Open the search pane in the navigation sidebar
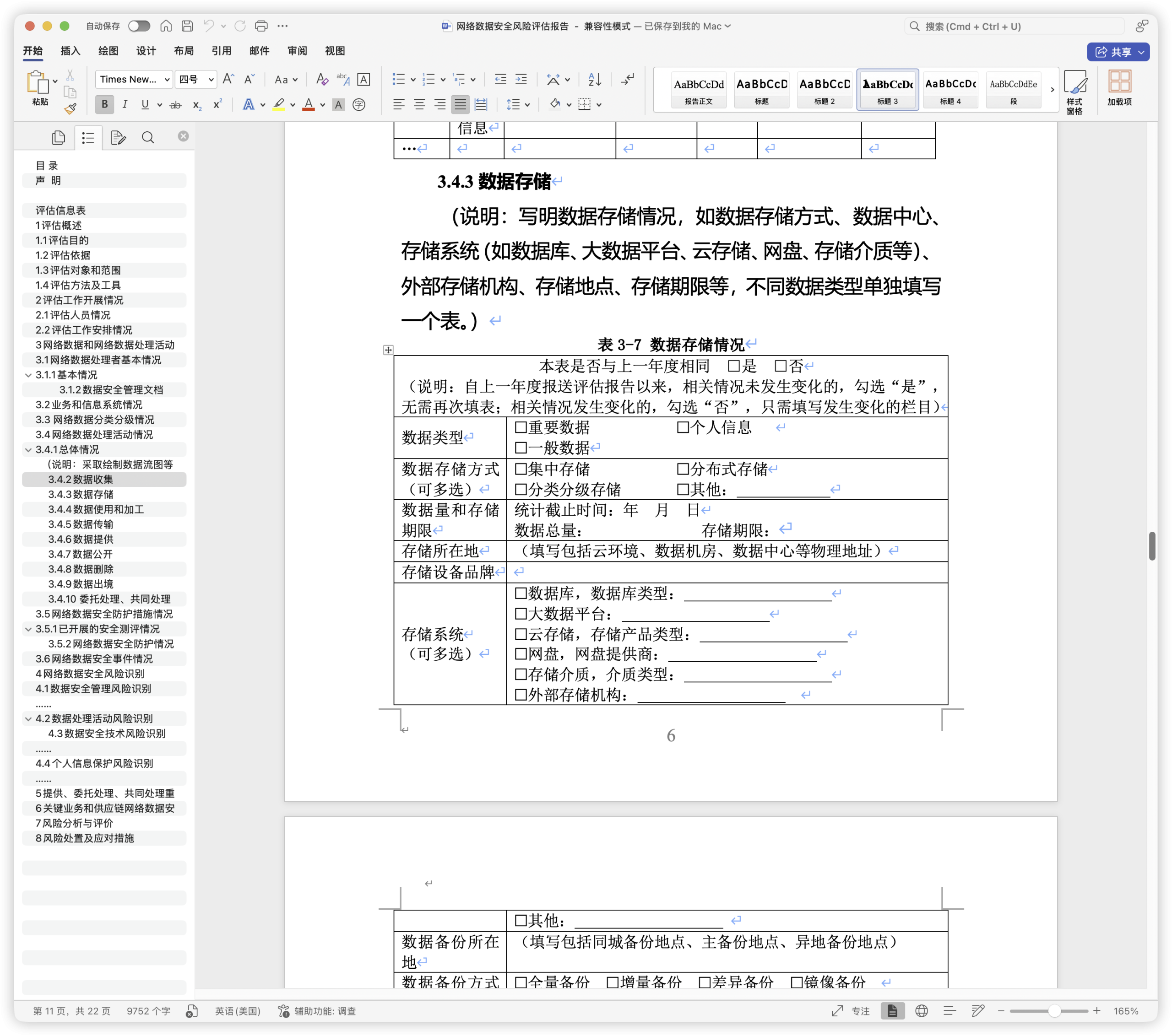The width and height of the screenshot is (1172, 1036). click(x=147, y=138)
